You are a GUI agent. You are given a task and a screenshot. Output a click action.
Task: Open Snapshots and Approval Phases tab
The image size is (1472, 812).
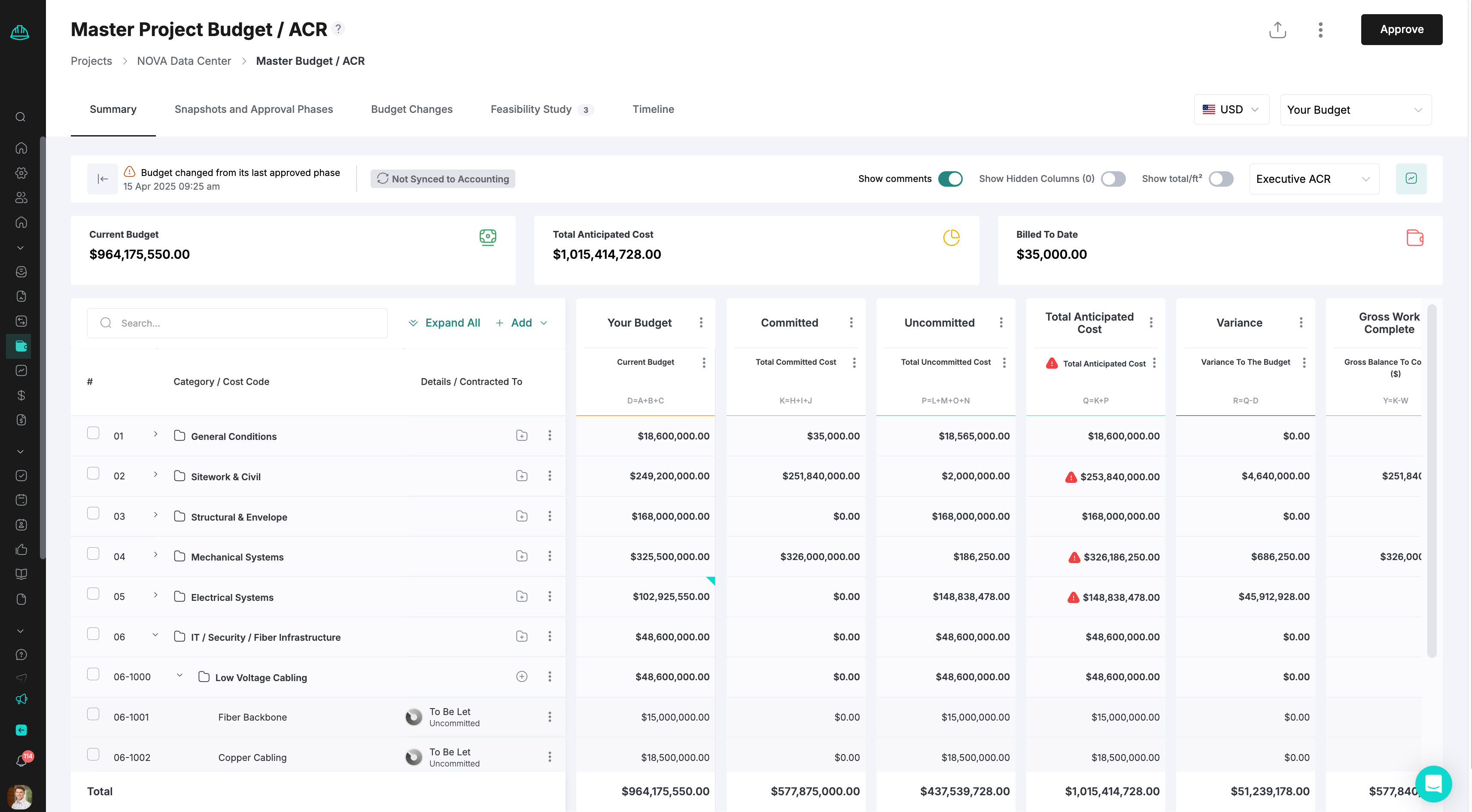tap(254, 109)
